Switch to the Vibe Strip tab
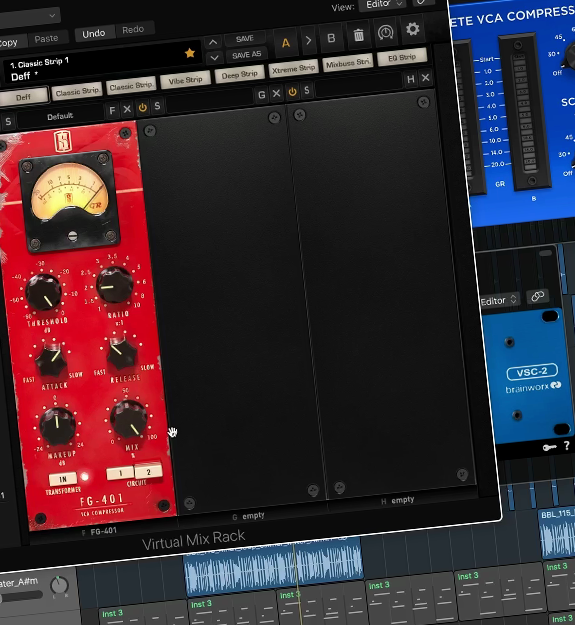575x625 pixels. (x=185, y=80)
